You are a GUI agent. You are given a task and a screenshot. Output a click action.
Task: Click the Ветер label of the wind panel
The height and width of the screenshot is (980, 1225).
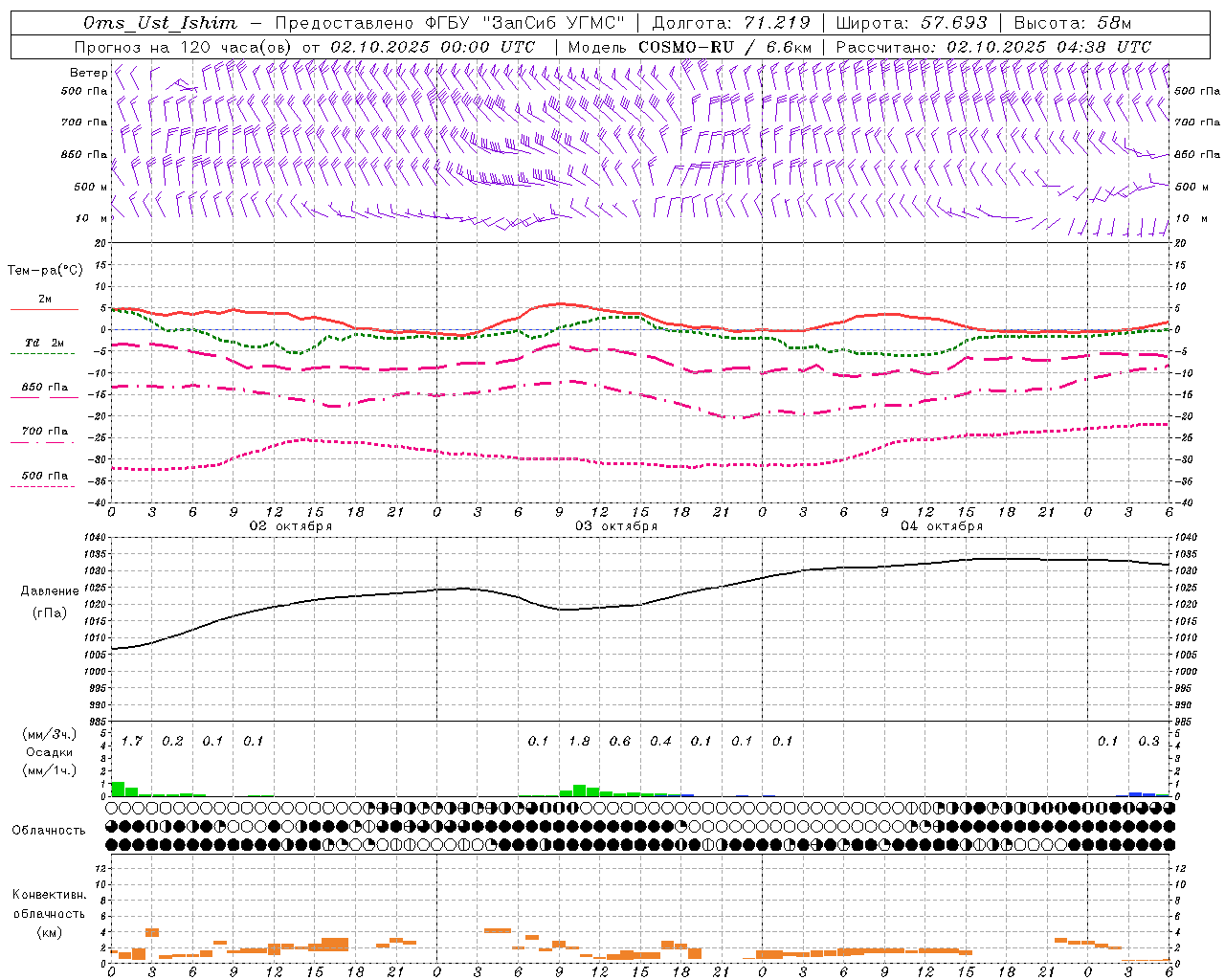(89, 73)
